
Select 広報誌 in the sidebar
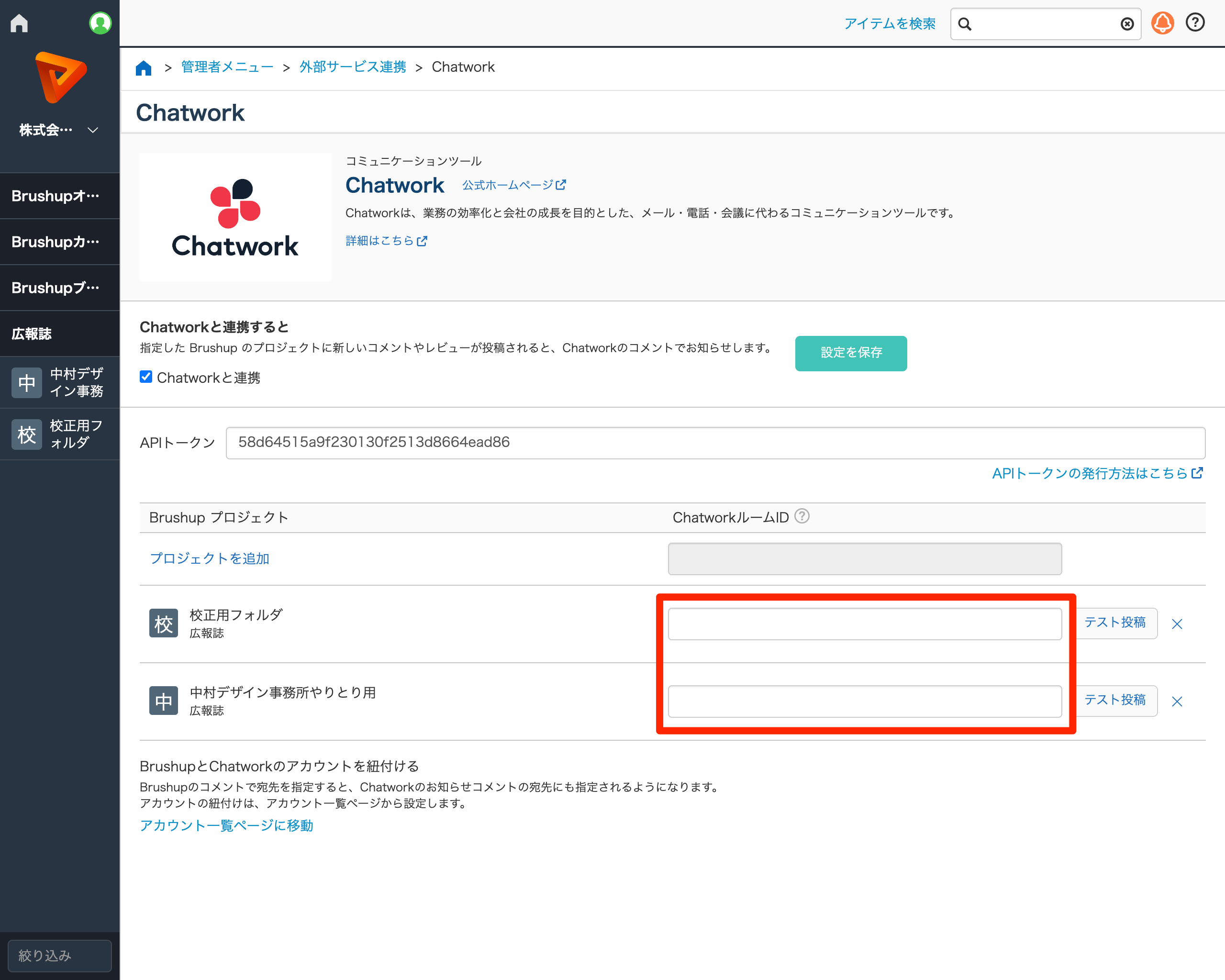point(60,334)
